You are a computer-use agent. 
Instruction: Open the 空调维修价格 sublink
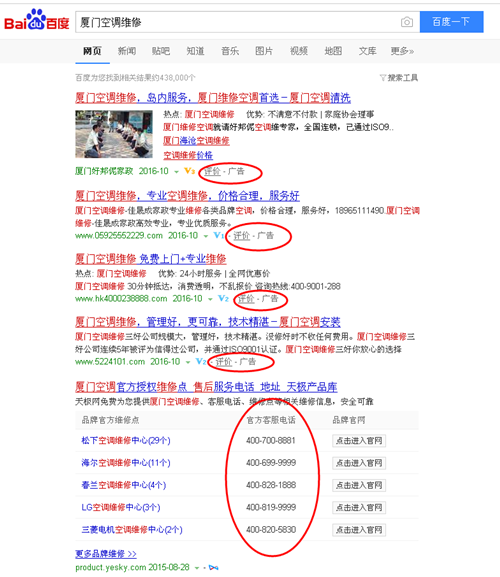pyautogui.click(x=188, y=155)
